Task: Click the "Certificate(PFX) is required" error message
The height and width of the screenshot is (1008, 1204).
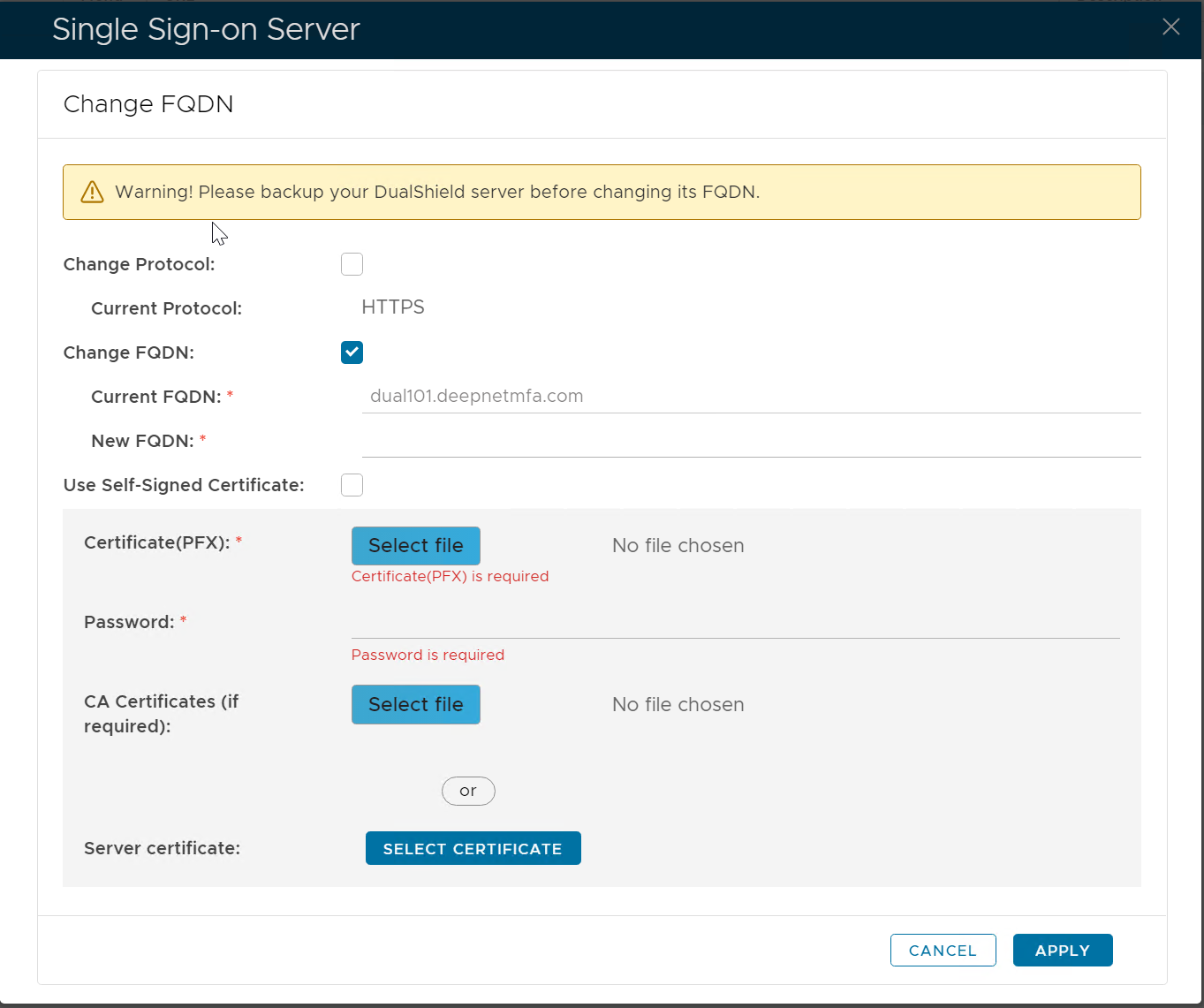Action: coord(450,576)
